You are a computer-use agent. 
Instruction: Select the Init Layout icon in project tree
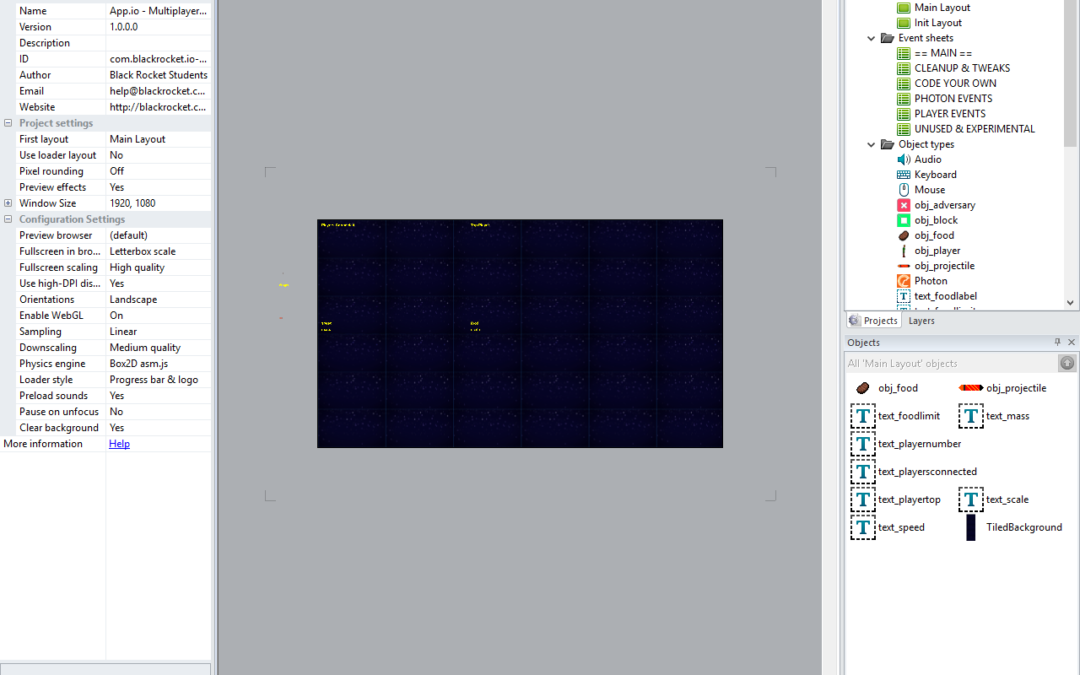pos(903,23)
